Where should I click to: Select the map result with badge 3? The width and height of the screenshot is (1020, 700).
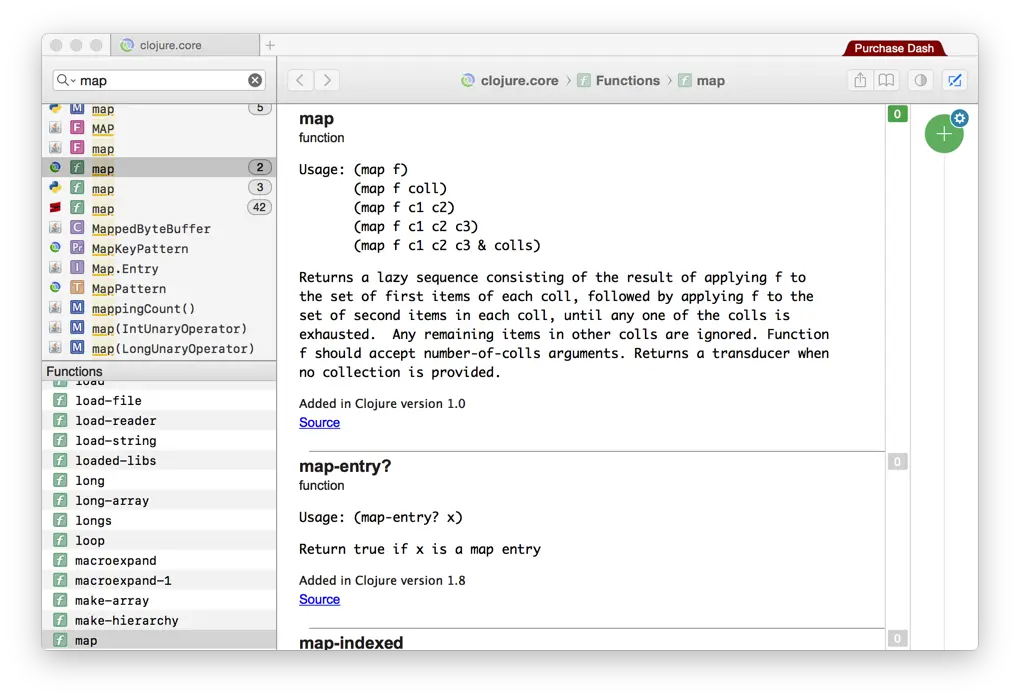[159, 188]
